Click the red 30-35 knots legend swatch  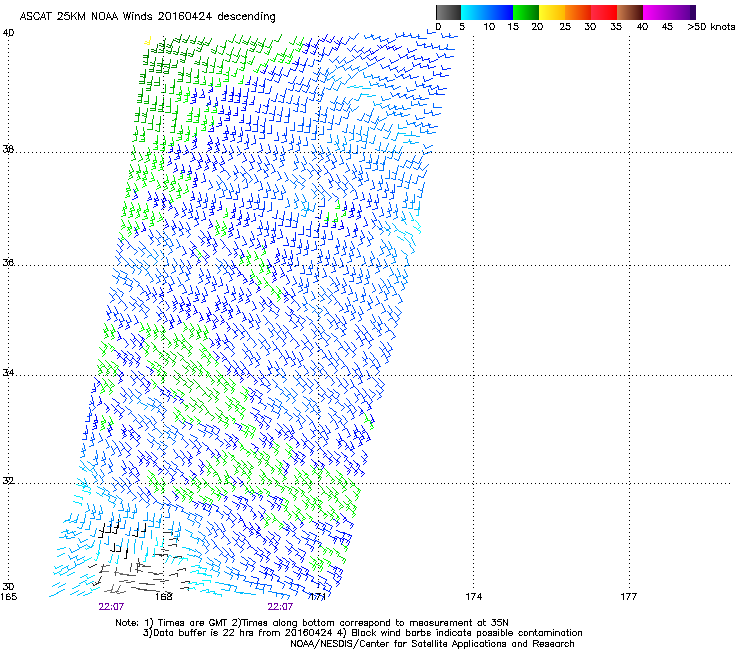[x=604, y=12]
